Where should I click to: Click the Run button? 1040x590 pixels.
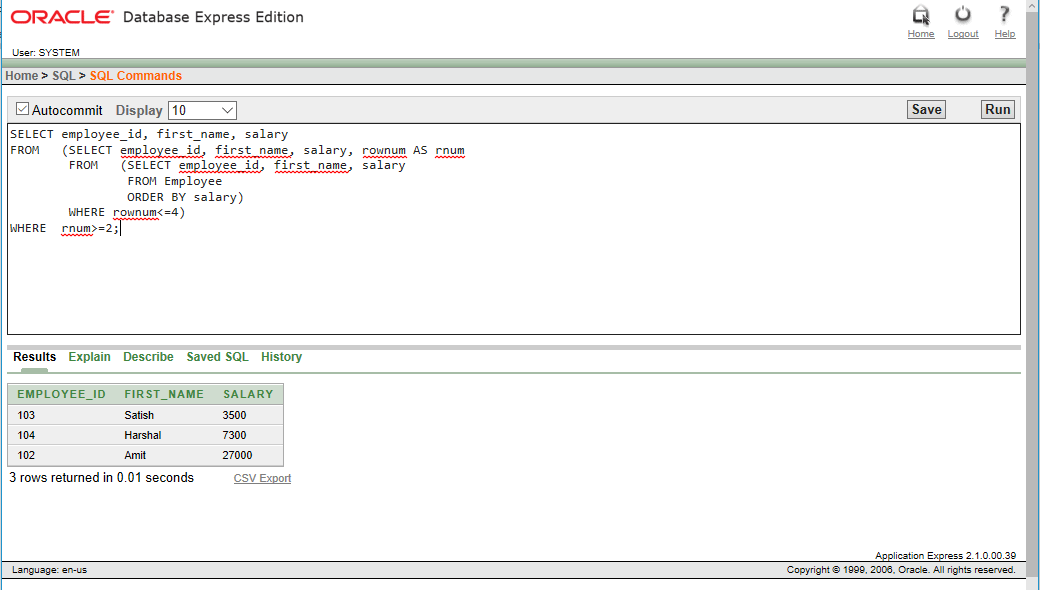[996, 109]
